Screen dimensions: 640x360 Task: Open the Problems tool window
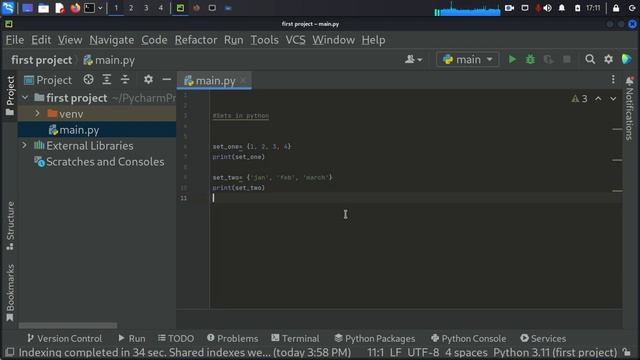click(x=232, y=338)
